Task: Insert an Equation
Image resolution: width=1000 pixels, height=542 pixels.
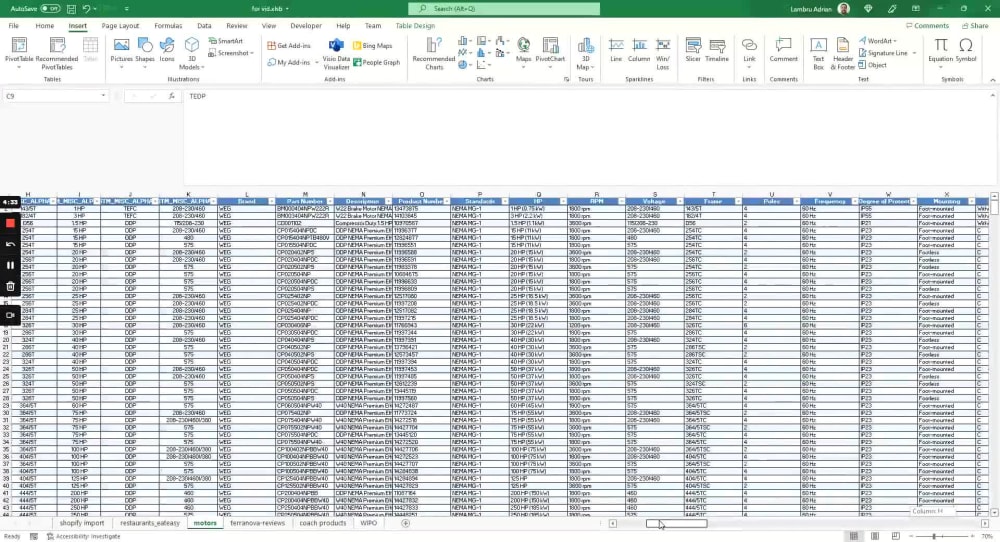Action: tap(940, 51)
